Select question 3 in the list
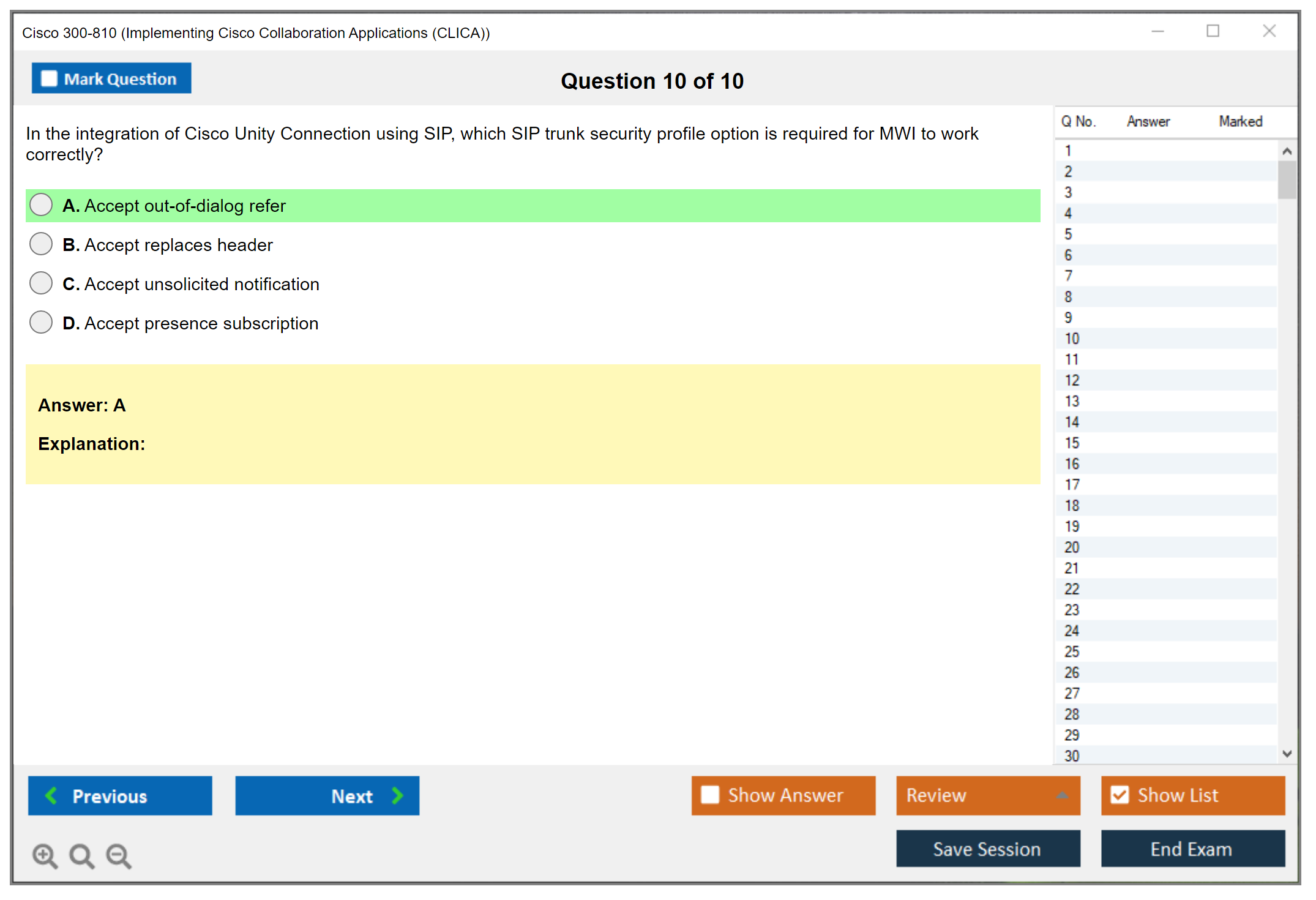The width and height of the screenshot is (1316, 900). [1068, 192]
